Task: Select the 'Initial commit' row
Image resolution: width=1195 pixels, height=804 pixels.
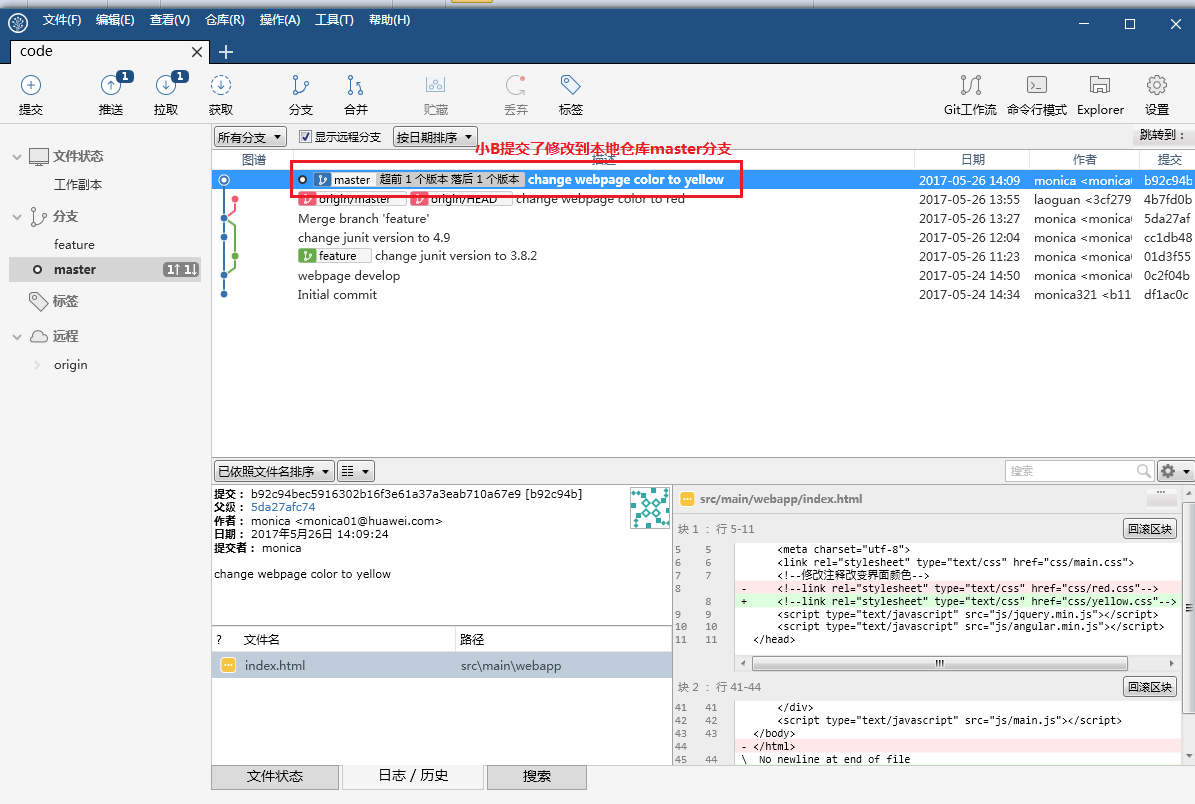Action: 703,295
